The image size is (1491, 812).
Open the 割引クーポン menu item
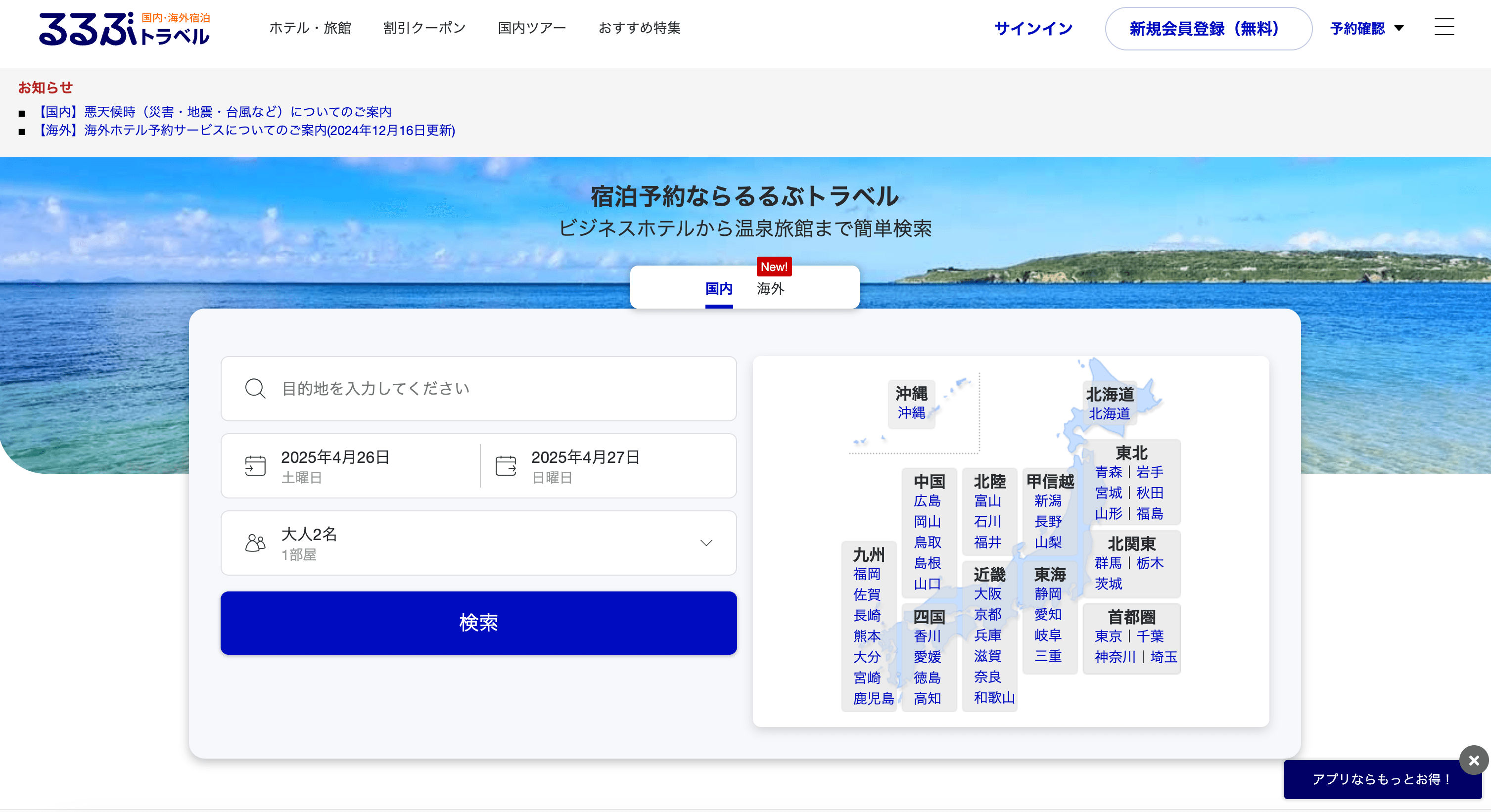point(424,28)
